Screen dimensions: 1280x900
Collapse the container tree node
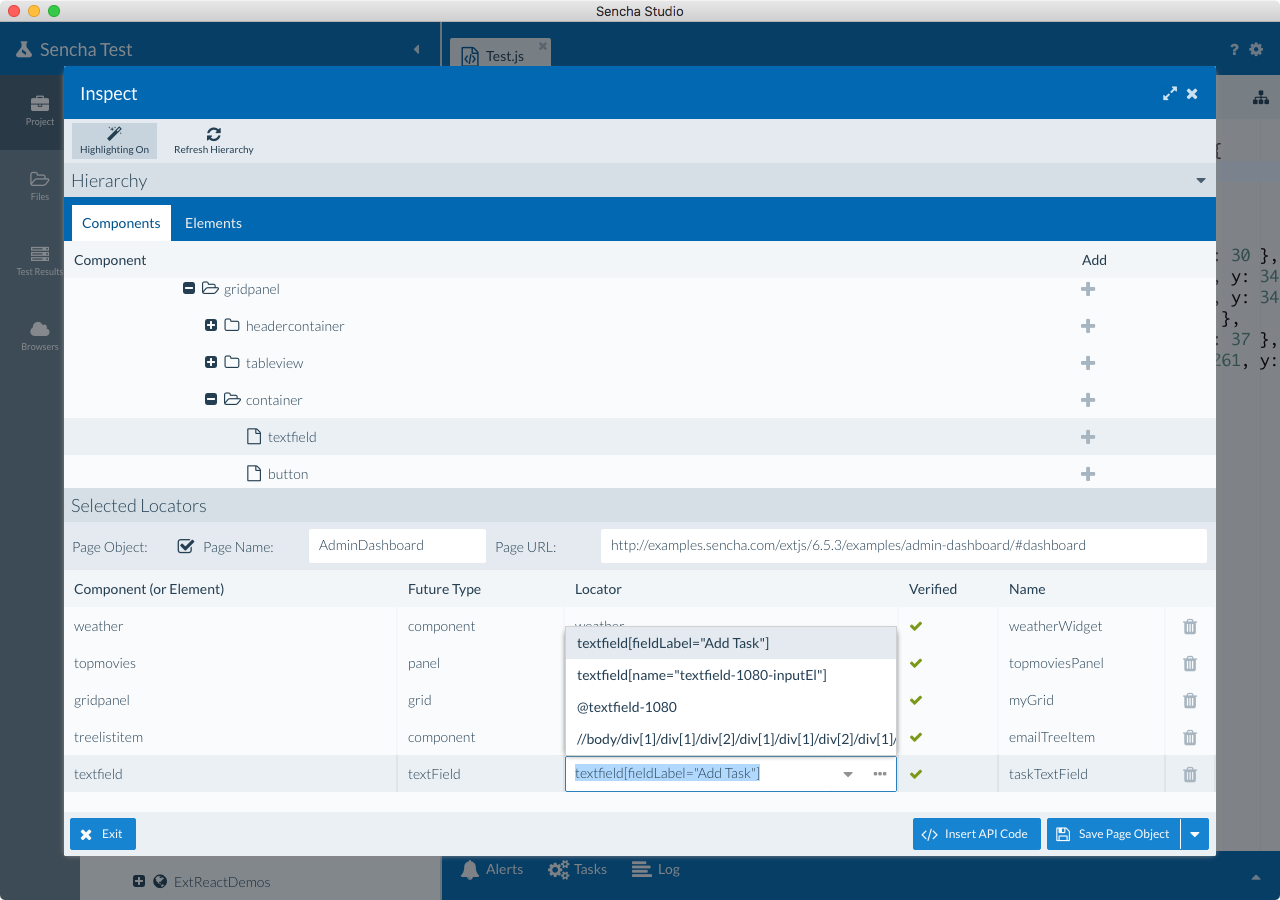pos(211,400)
